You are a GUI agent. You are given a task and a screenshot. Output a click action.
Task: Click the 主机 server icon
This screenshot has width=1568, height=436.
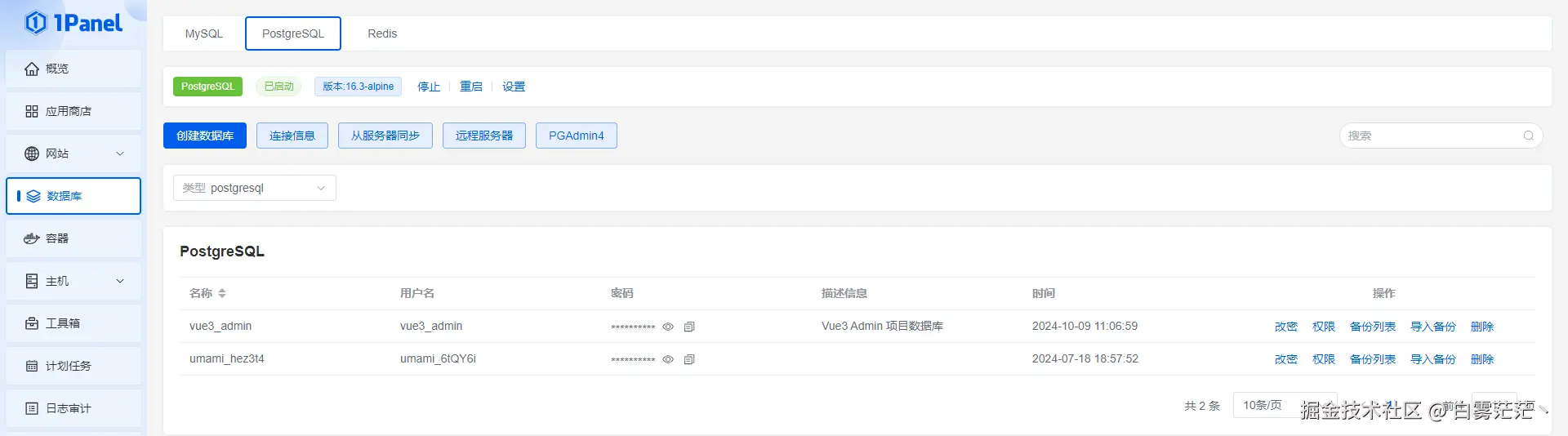(32, 281)
